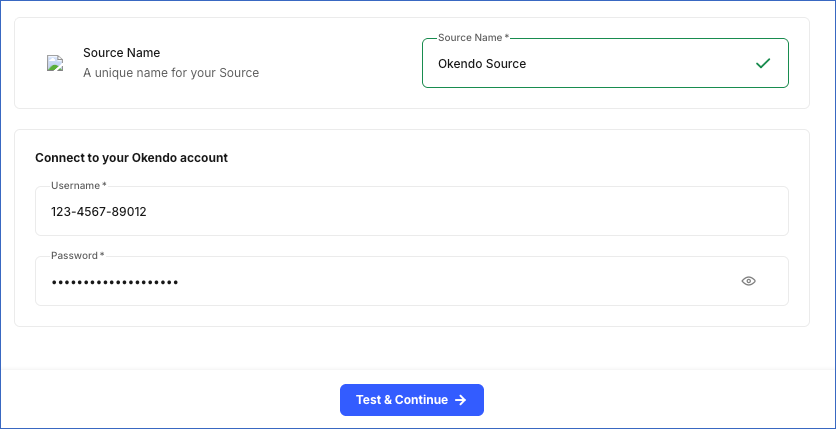Screen dimensions: 836x429
Task: Click the 'Connect to your Okendo account' heading
Action: coord(131,158)
